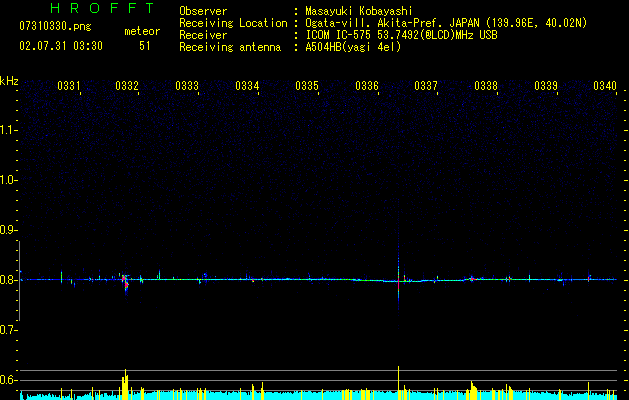
Task: Select the Ogata-vill. Akita-Pref. JAPAN location text
Action: 446,23
